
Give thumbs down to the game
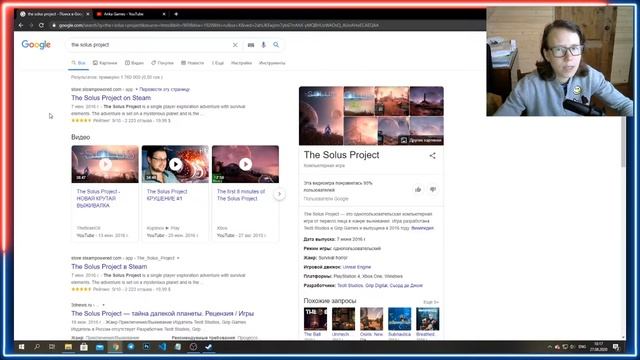(x=433, y=189)
